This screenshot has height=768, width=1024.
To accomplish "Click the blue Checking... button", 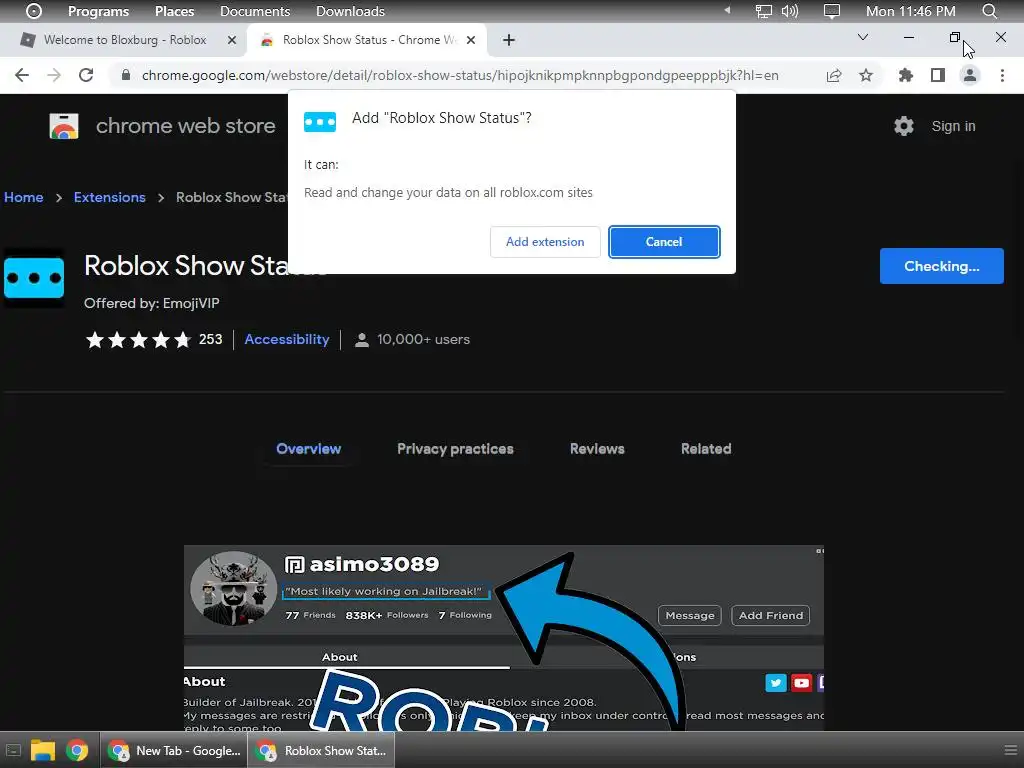I will tap(941, 266).
